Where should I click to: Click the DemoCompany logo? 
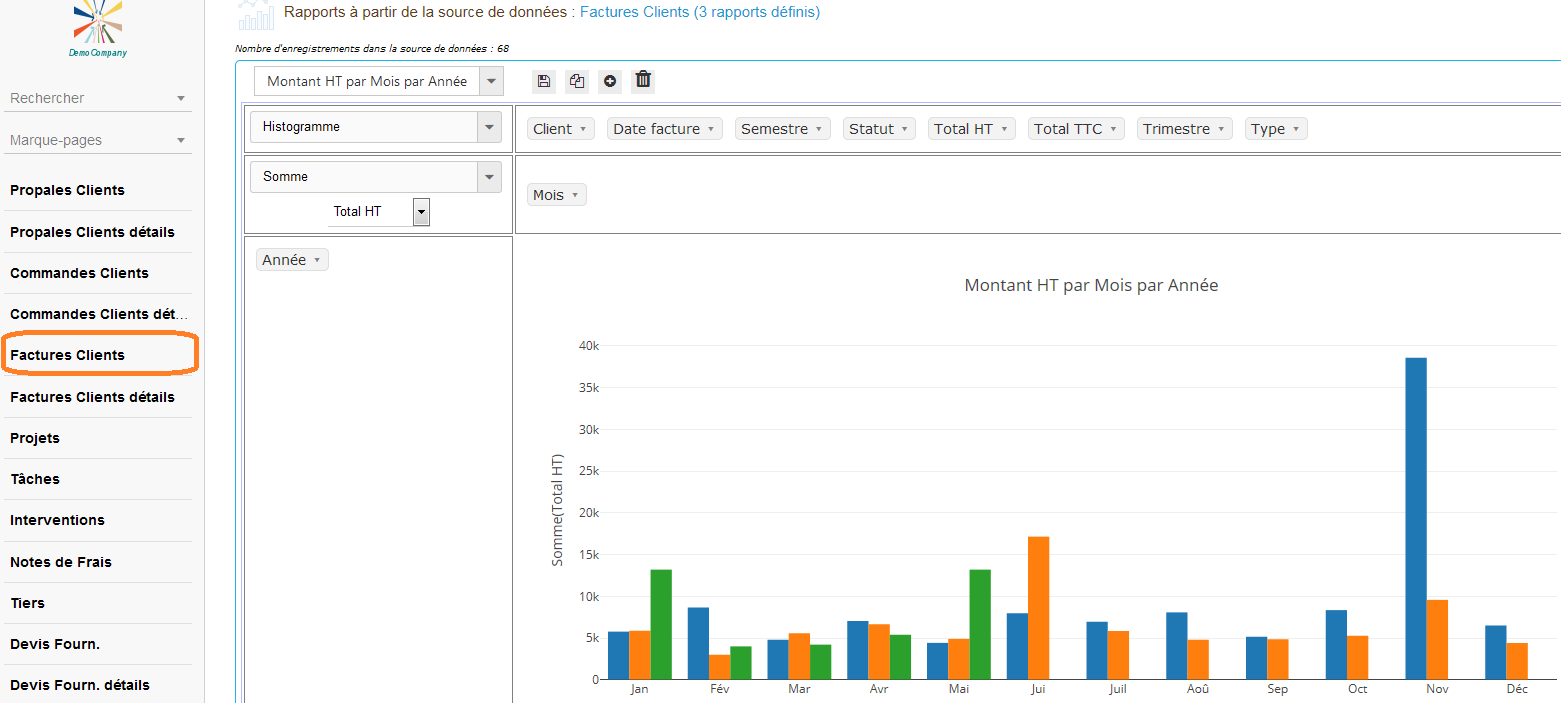pos(98,28)
